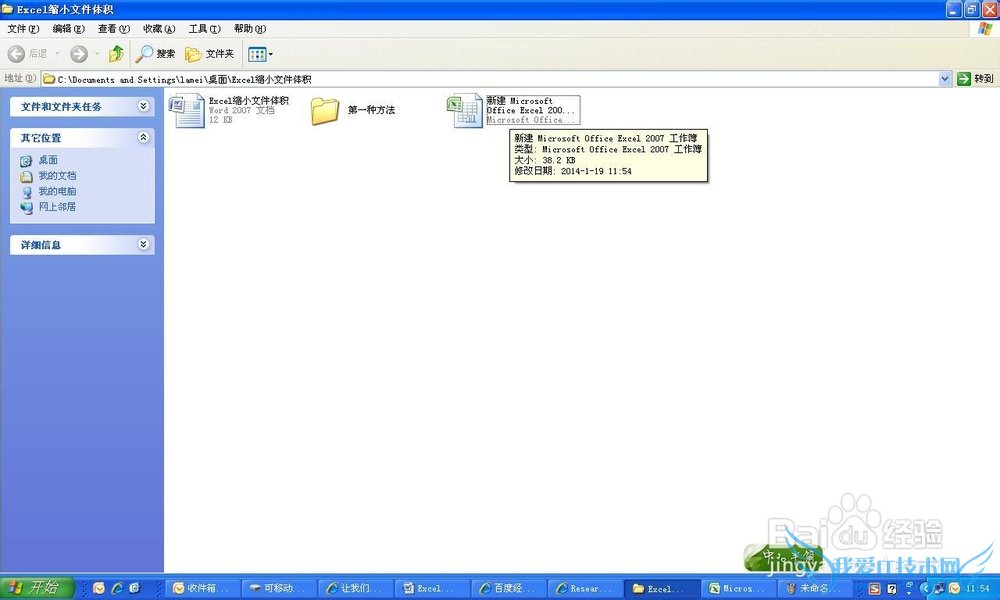Screen dimensions: 1000x600
Task: Open the 我的文档 link
Action: 57,175
